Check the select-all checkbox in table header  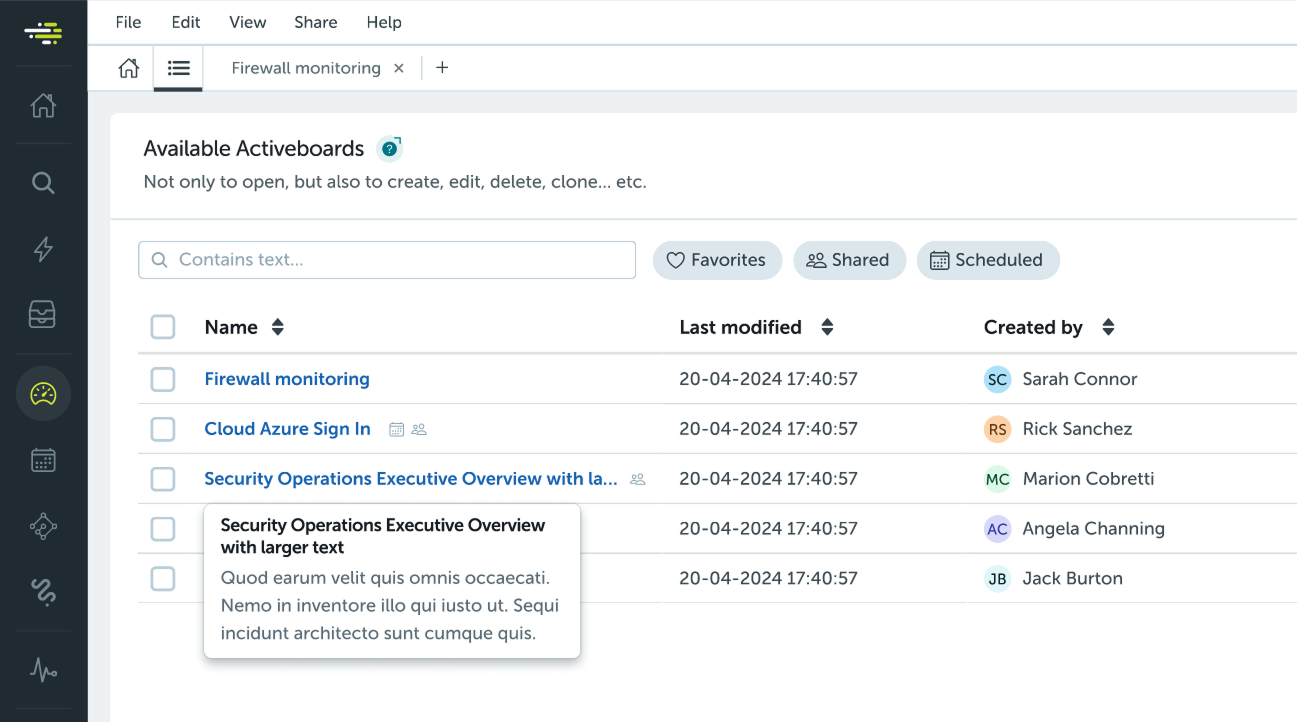pos(163,327)
